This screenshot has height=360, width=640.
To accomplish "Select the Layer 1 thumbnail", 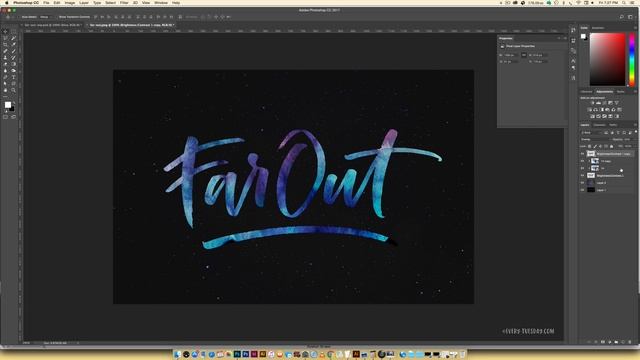I will pyautogui.click(x=591, y=190).
